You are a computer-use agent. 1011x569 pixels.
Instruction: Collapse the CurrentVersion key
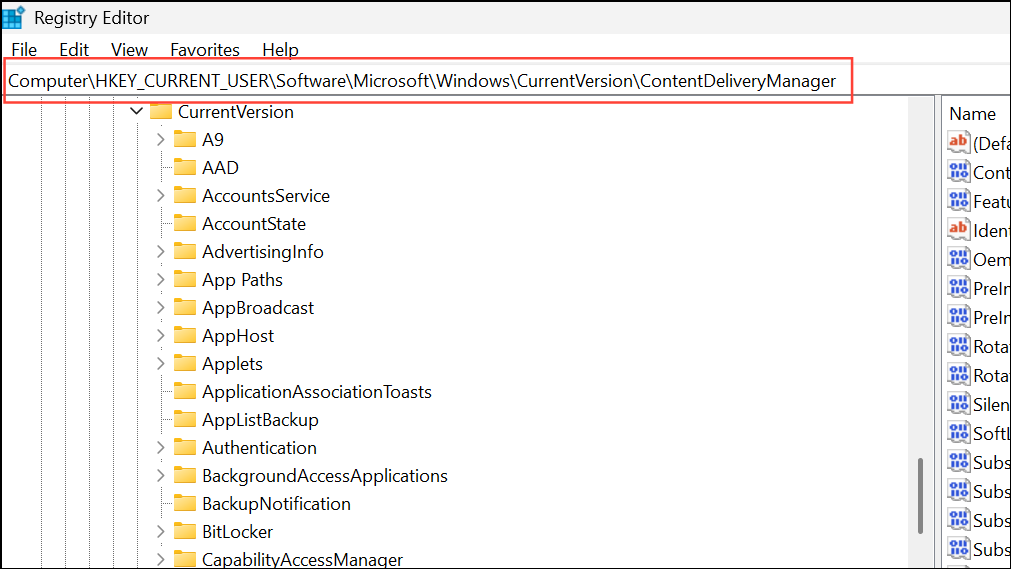pos(136,112)
